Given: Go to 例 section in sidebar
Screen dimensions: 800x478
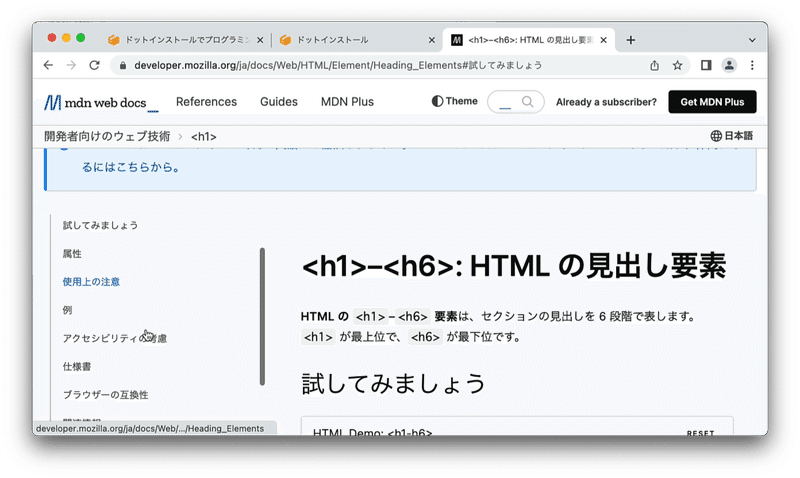Looking at the screenshot, I should click(67, 310).
